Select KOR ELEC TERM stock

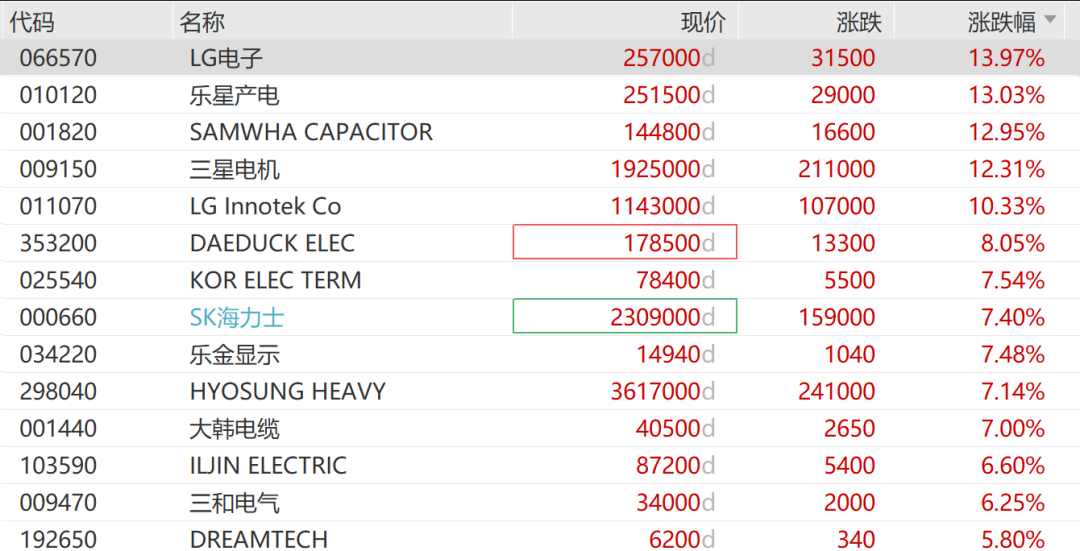point(276,280)
